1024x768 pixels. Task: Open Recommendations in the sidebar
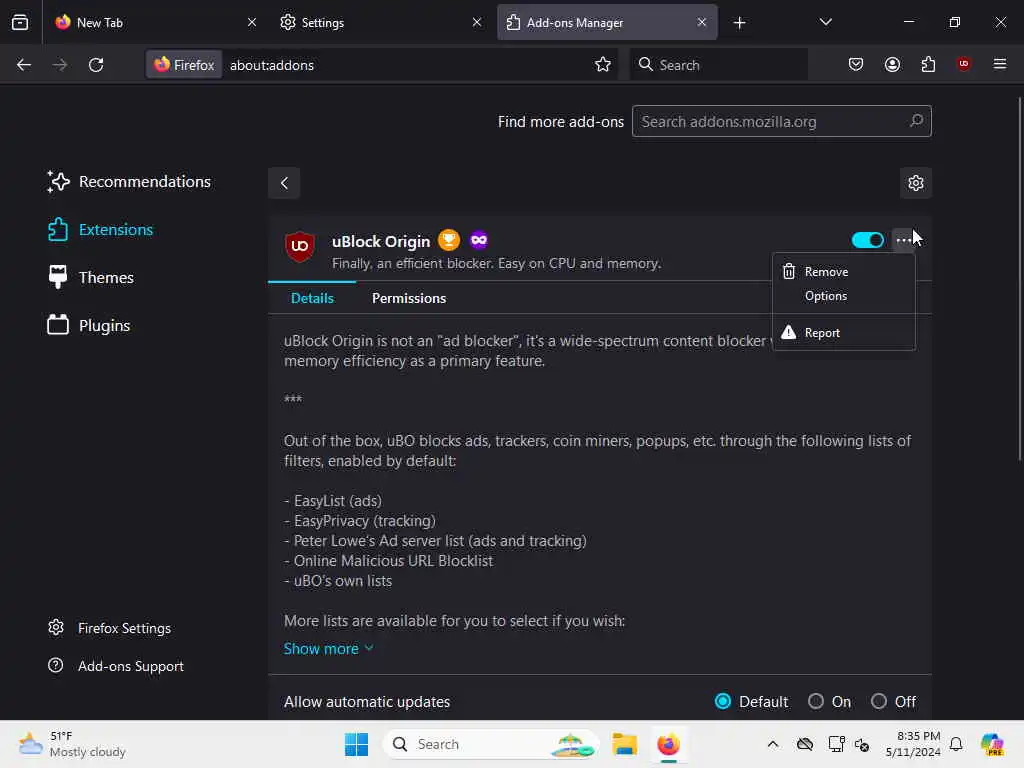pos(129,182)
